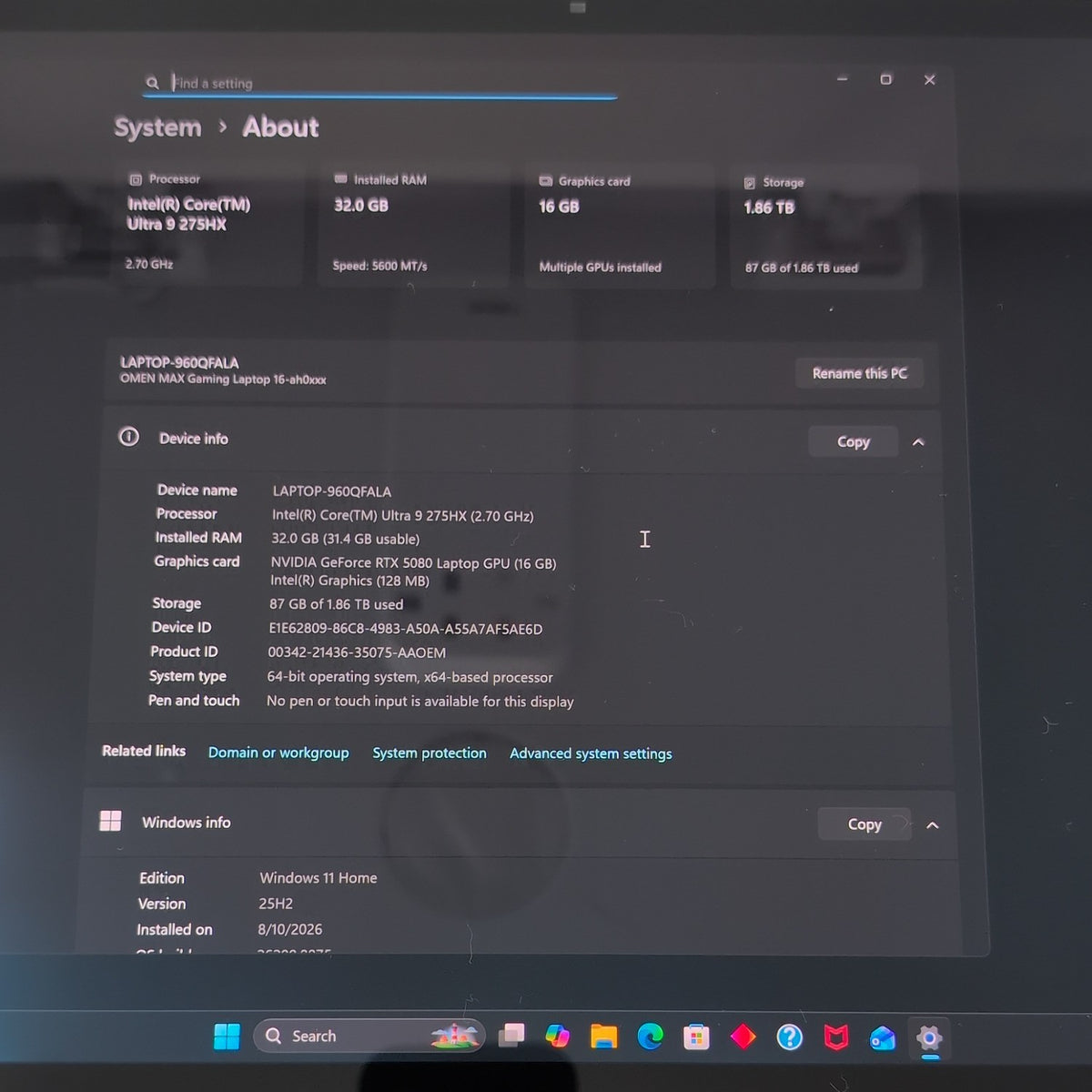Select the Settings gear on the taskbar
Viewport: 1092px width, 1092px height.
pyautogui.click(x=929, y=1037)
